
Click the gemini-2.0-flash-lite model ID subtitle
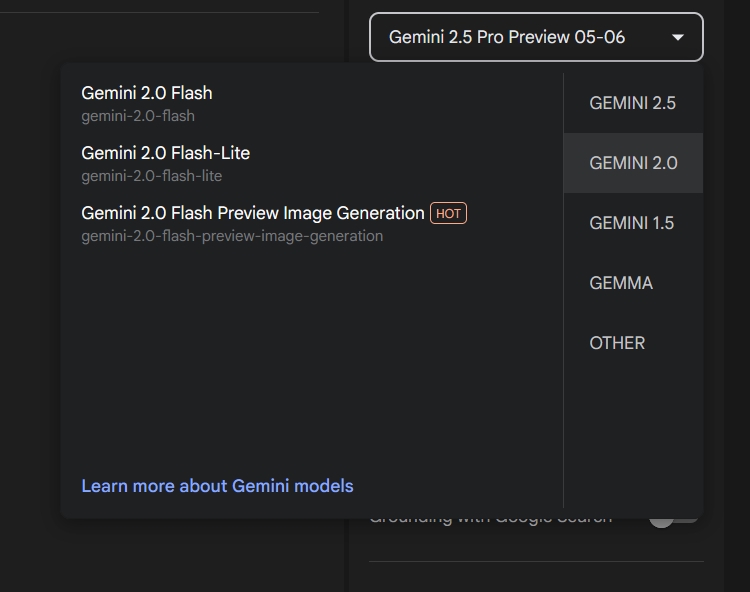pos(152,176)
